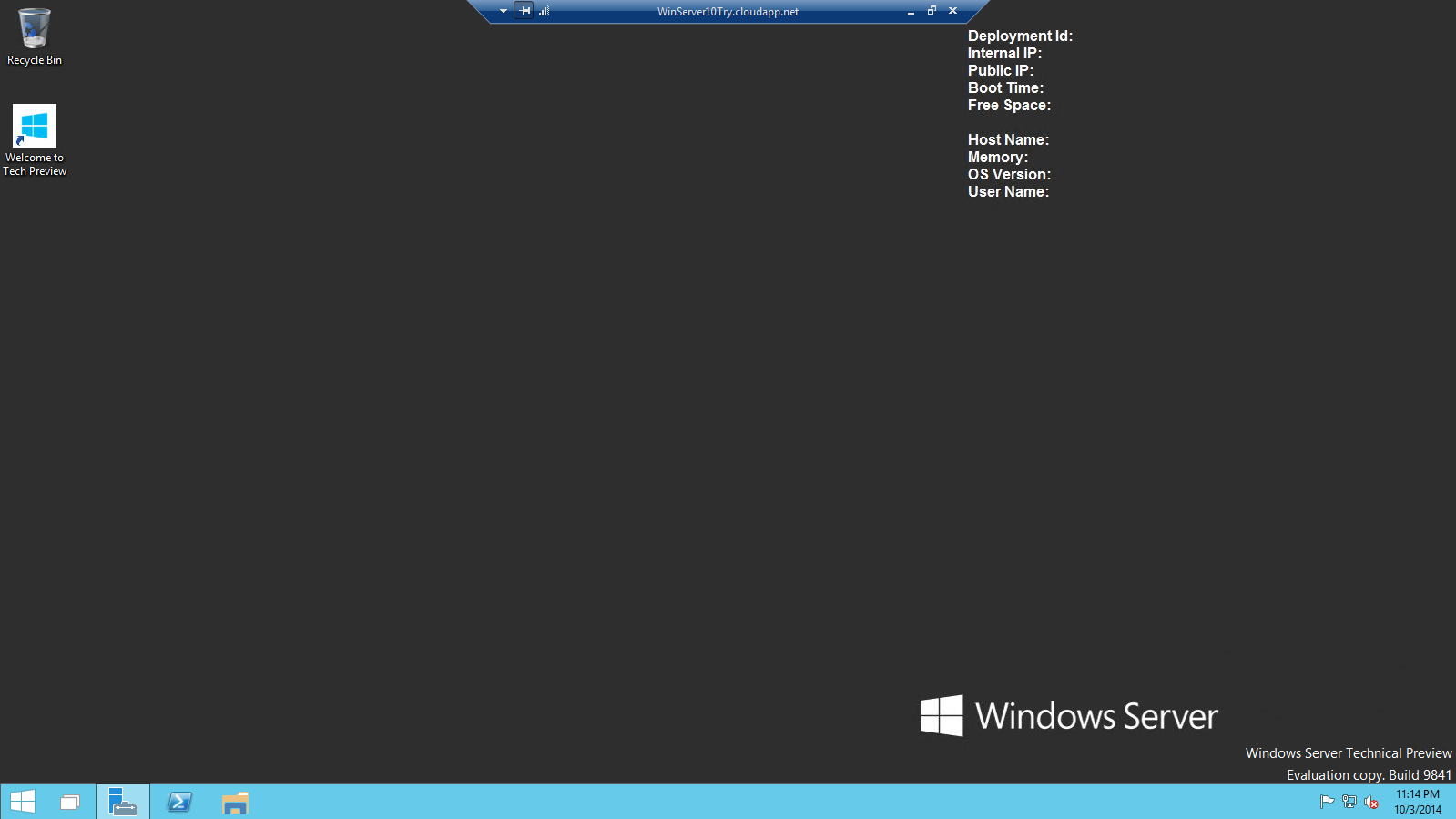Show connection quality signal info
The image size is (1456, 819).
point(544,11)
